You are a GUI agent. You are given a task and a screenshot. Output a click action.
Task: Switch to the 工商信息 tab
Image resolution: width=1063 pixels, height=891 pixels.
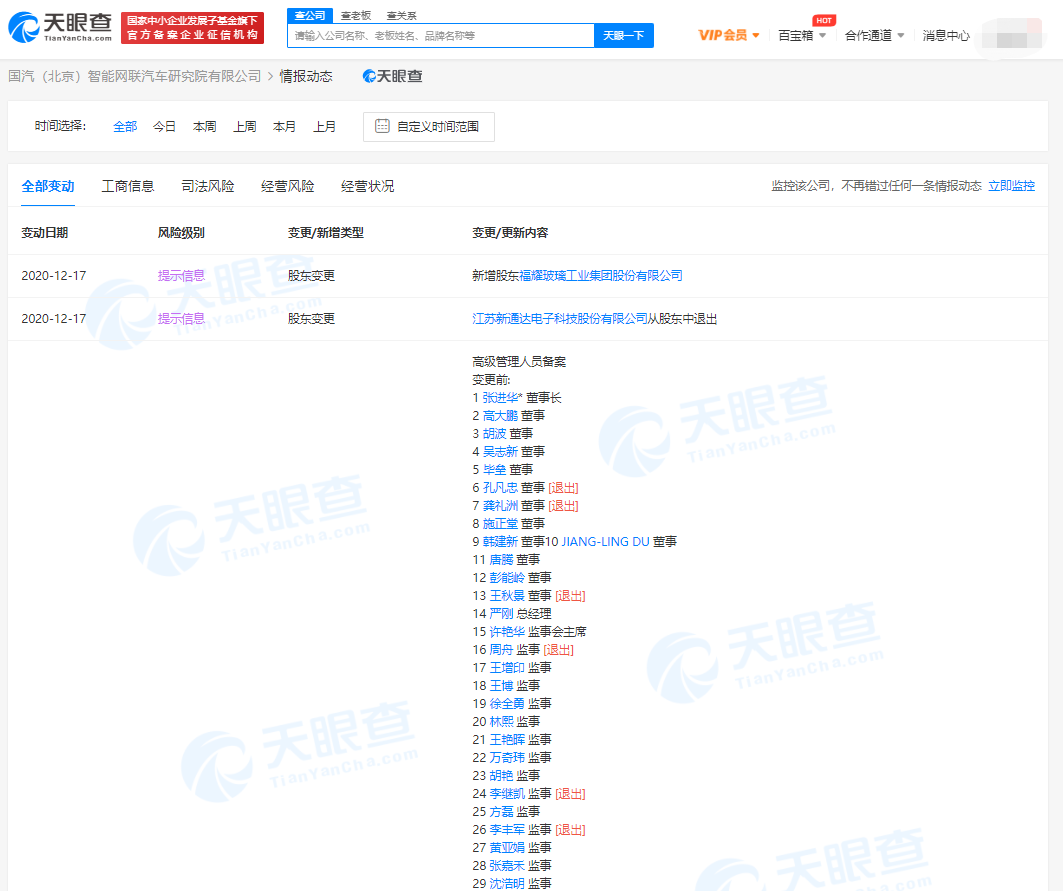click(x=128, y=186)
